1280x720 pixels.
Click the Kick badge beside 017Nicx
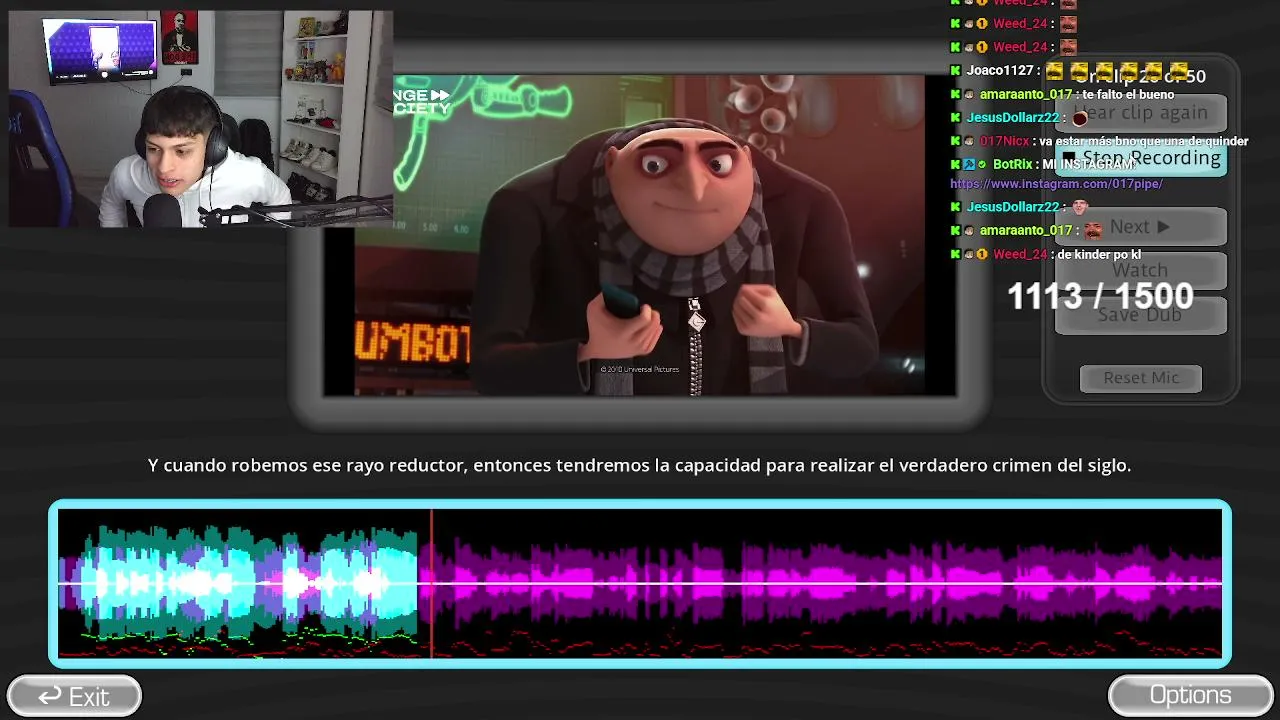click(955, 141)
